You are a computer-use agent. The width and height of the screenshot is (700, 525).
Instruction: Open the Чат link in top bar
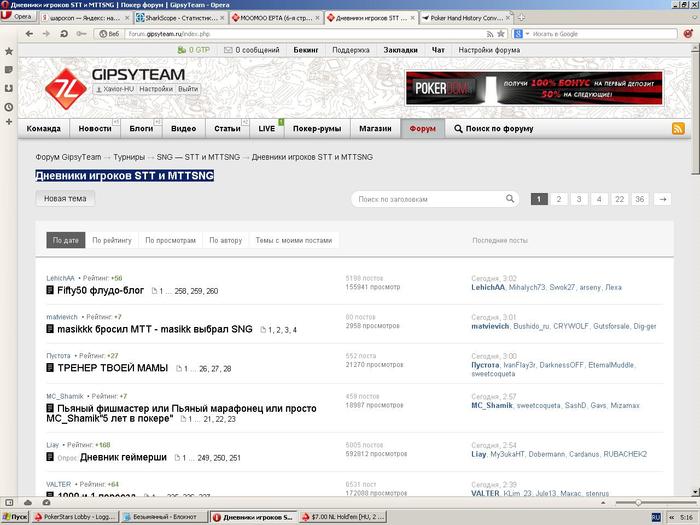[x=438, y=50]
